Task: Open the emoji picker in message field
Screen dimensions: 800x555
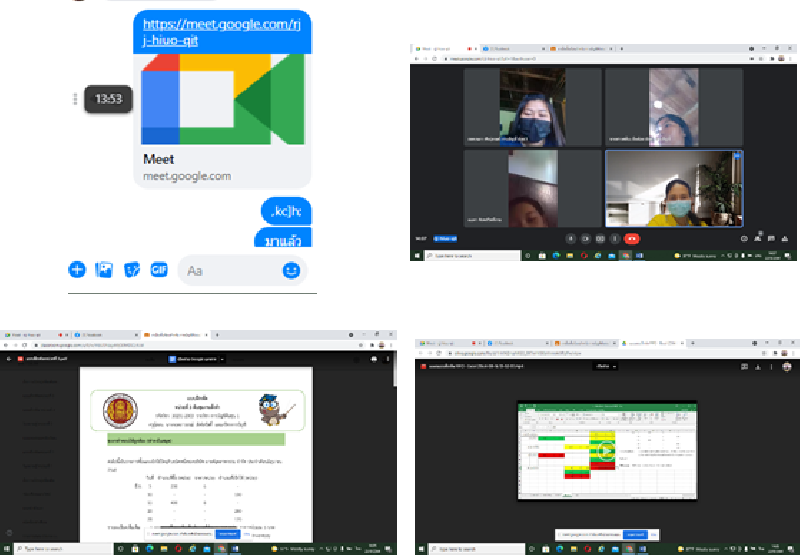Action: 291,270
